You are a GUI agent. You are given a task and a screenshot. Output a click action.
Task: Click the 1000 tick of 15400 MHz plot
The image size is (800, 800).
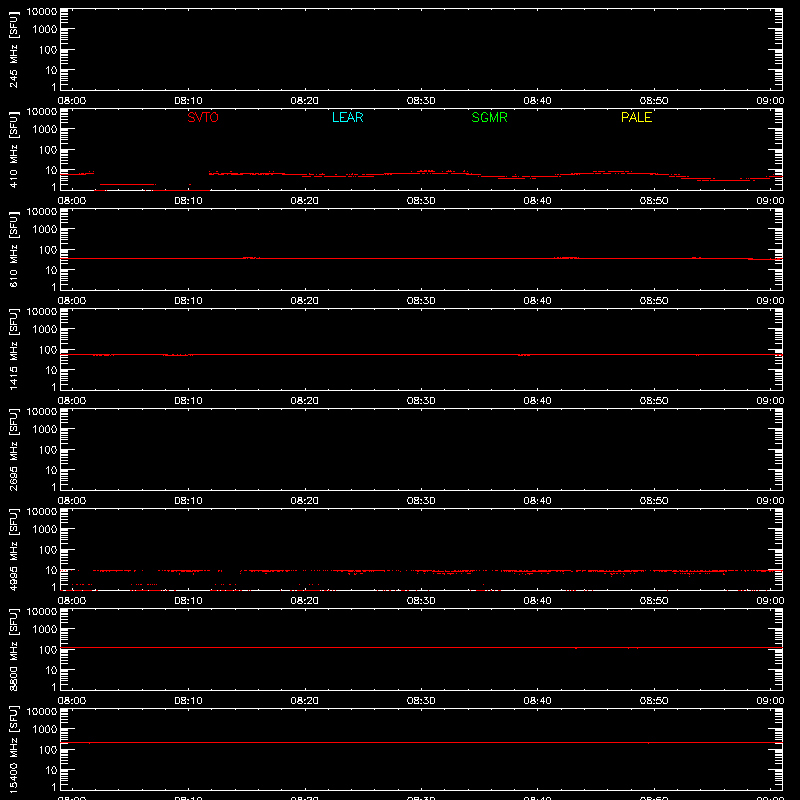tap(45, 730)
